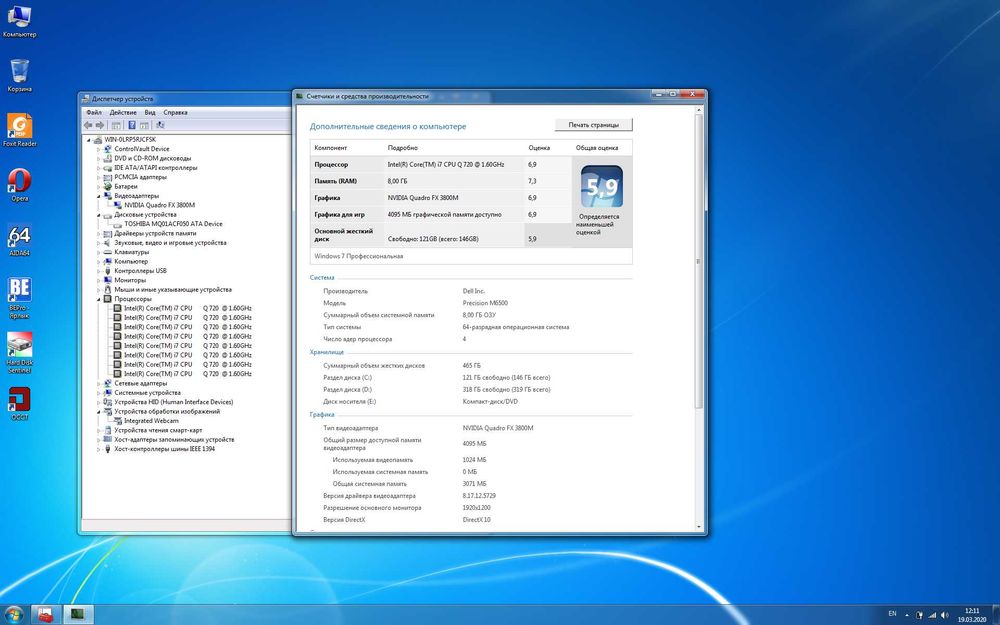
Task: Expand the ControlVault Device node
Action: pos(99,149)
